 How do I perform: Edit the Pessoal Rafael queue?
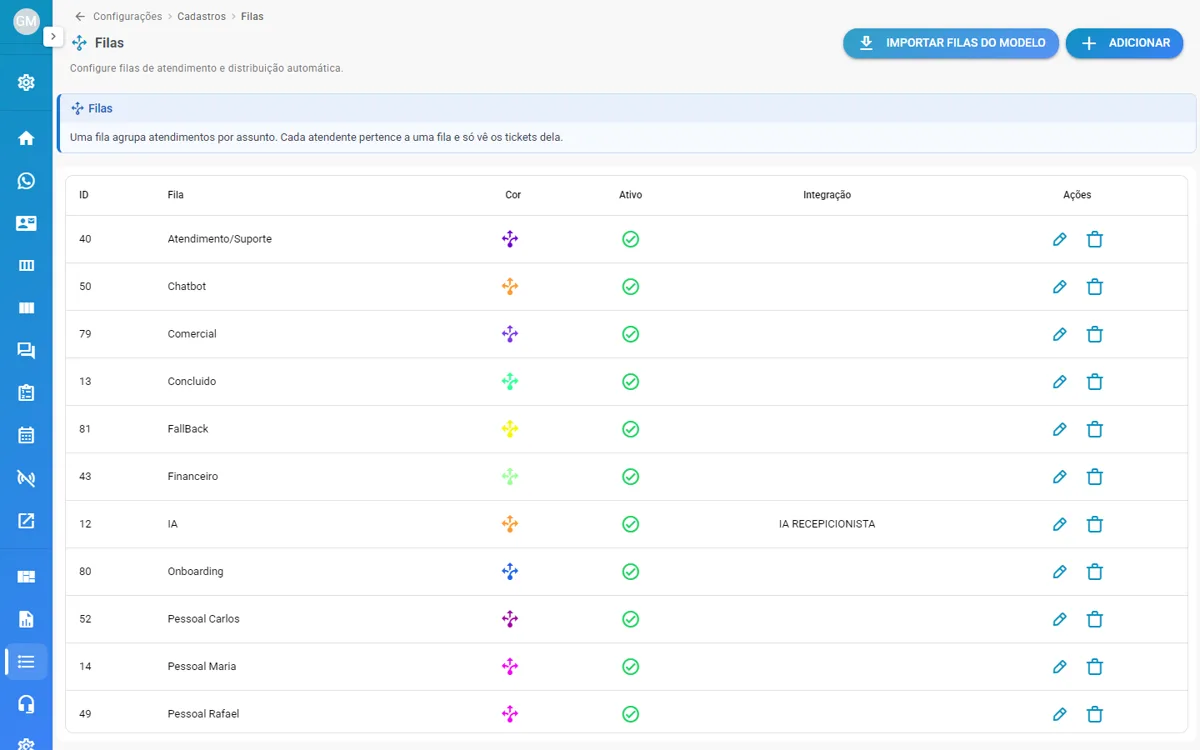click(1060, 714)
